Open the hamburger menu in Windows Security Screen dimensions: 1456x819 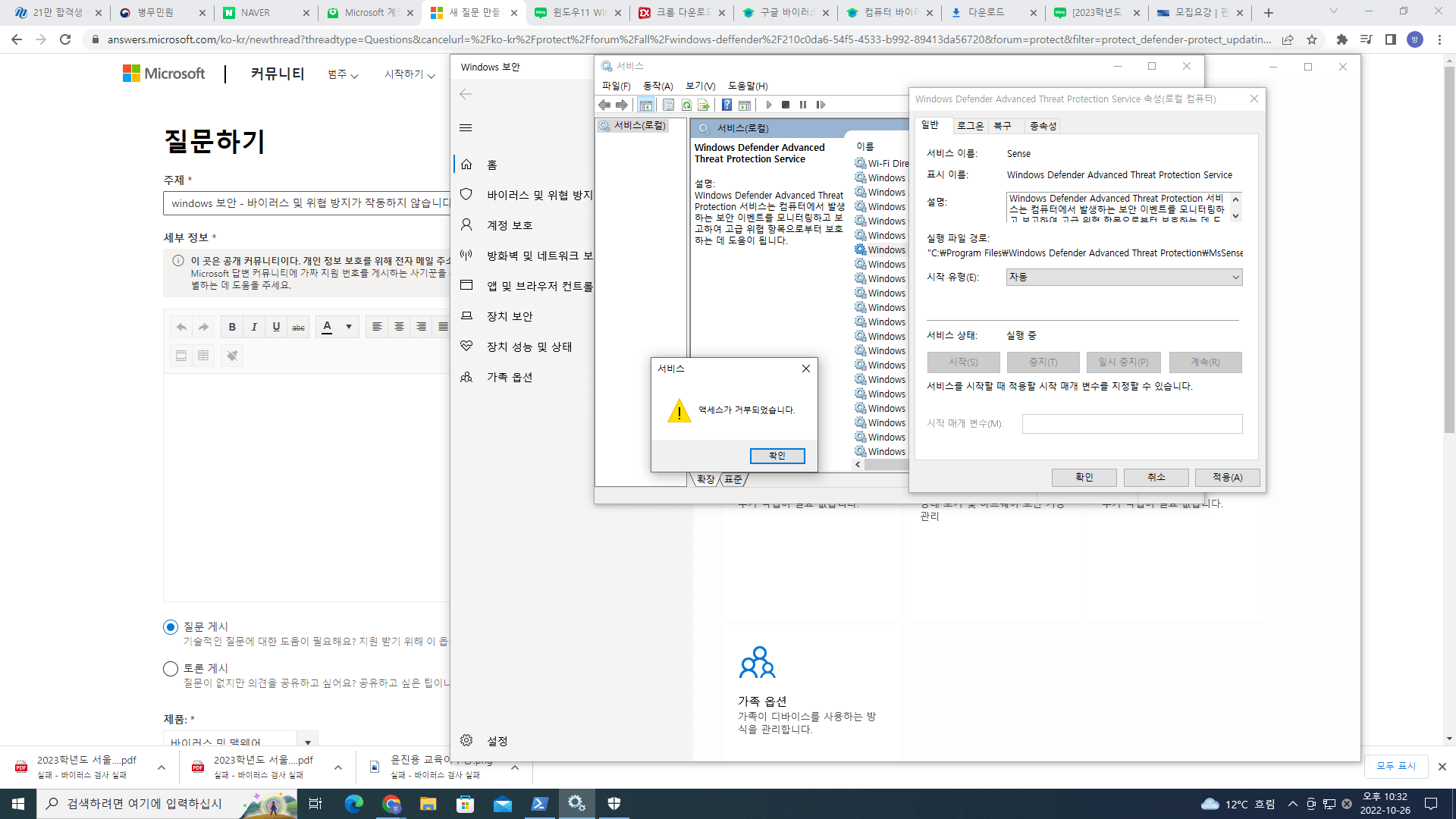pyautogui.click(x=466, y=127)
